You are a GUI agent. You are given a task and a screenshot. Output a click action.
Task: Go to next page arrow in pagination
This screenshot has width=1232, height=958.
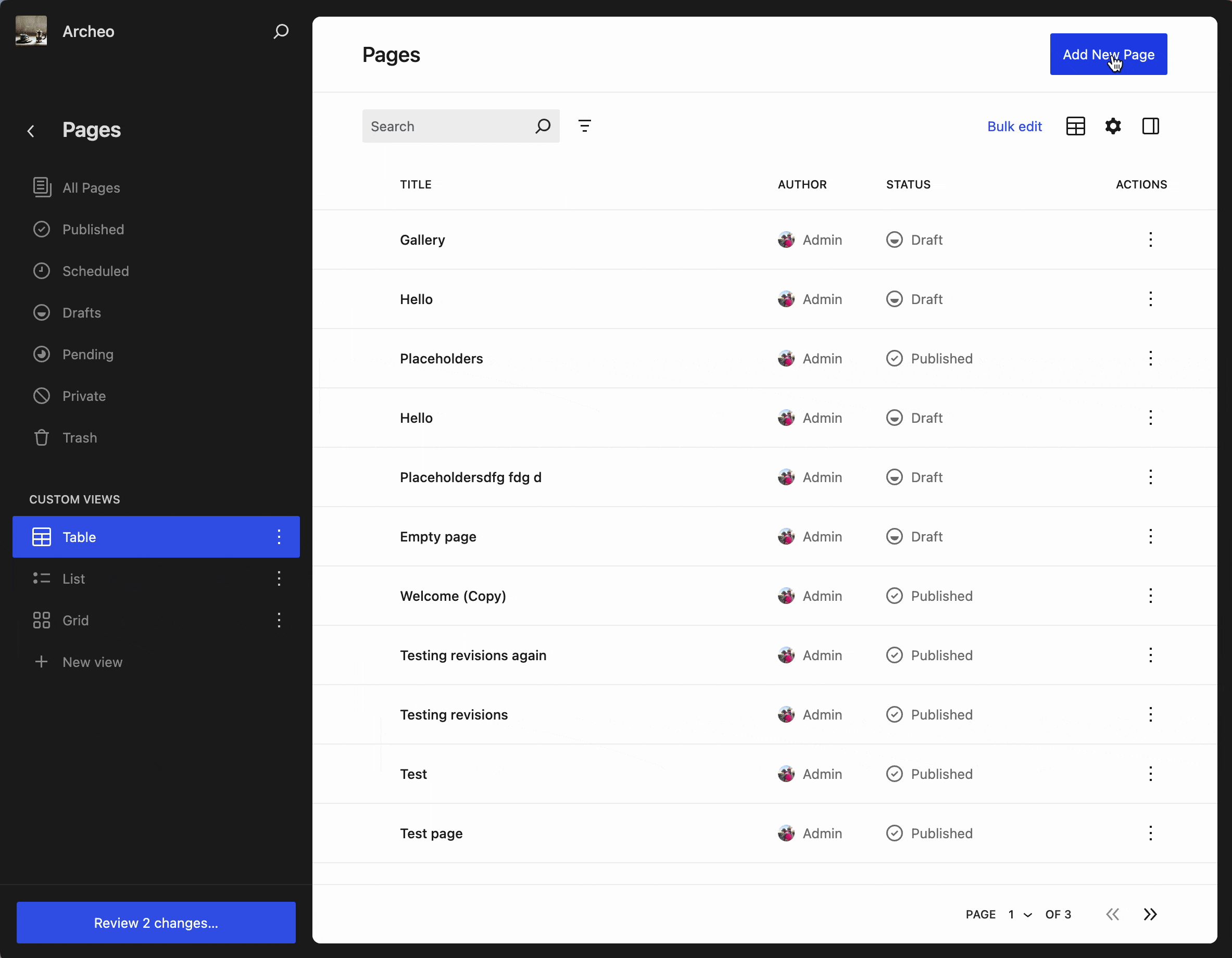coord(1150,914)
